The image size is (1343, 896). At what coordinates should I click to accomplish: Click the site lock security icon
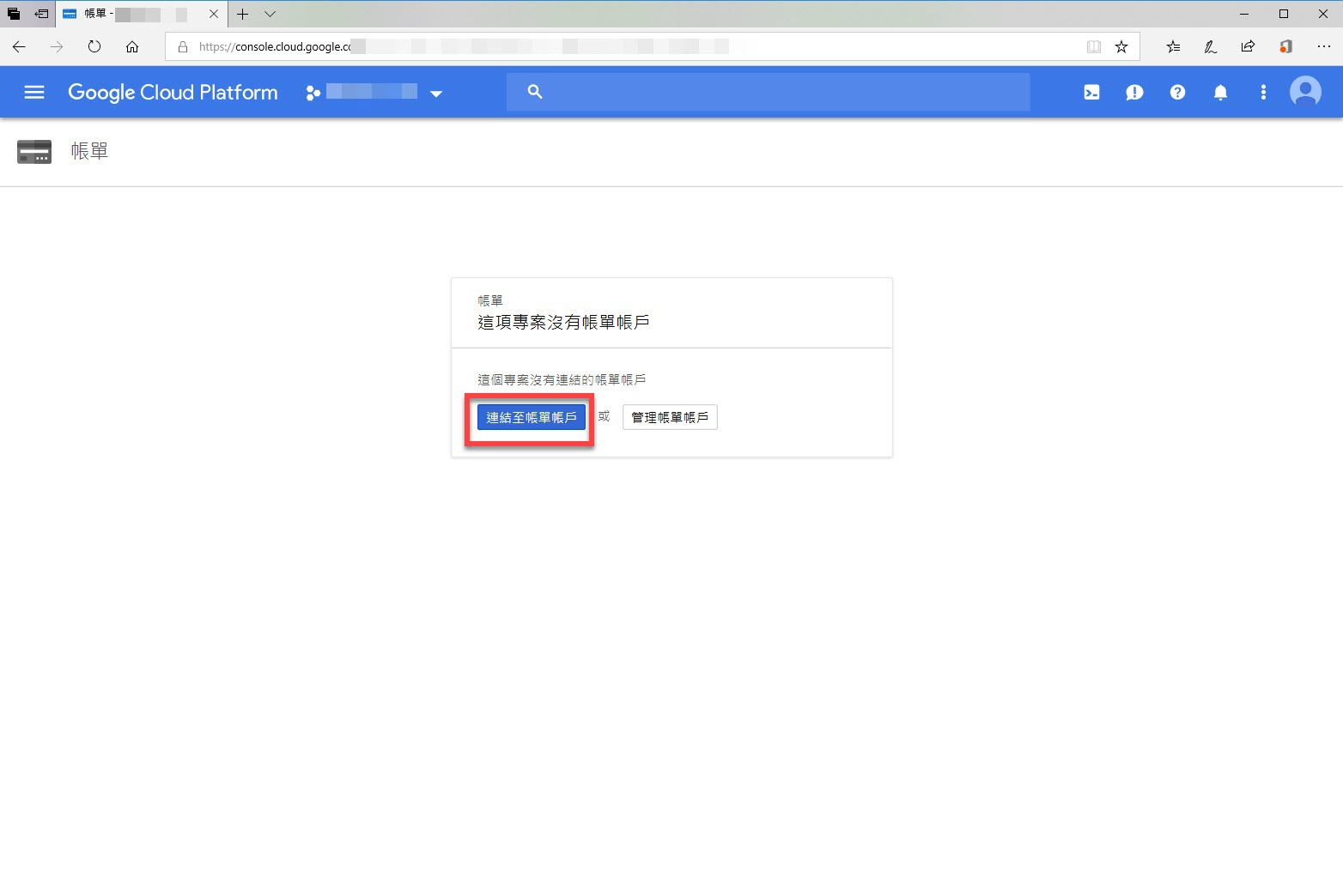(x=182, y=47)
